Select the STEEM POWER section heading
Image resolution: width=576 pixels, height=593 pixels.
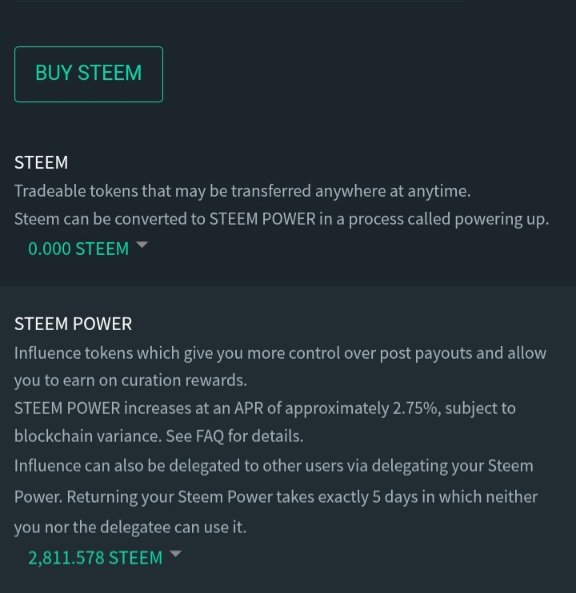pos(73,324)
